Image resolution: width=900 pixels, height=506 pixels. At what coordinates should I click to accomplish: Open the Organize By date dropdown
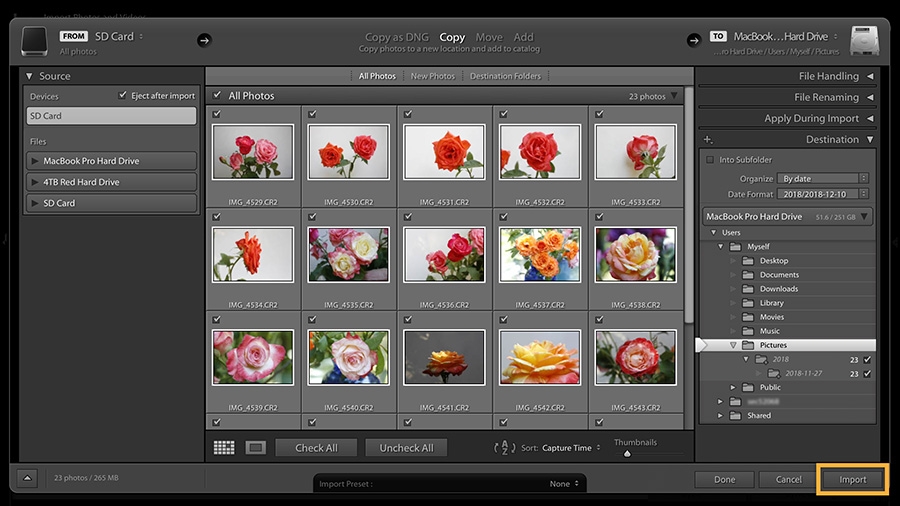pos(823,178)
